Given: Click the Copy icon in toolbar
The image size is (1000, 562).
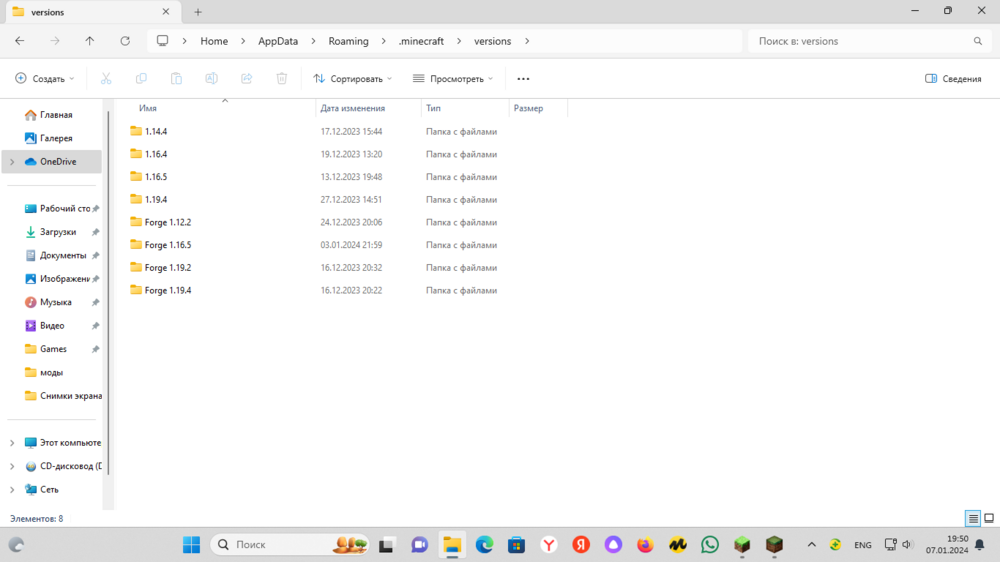Looking at the screenshot, I should (x=141, y=78).
